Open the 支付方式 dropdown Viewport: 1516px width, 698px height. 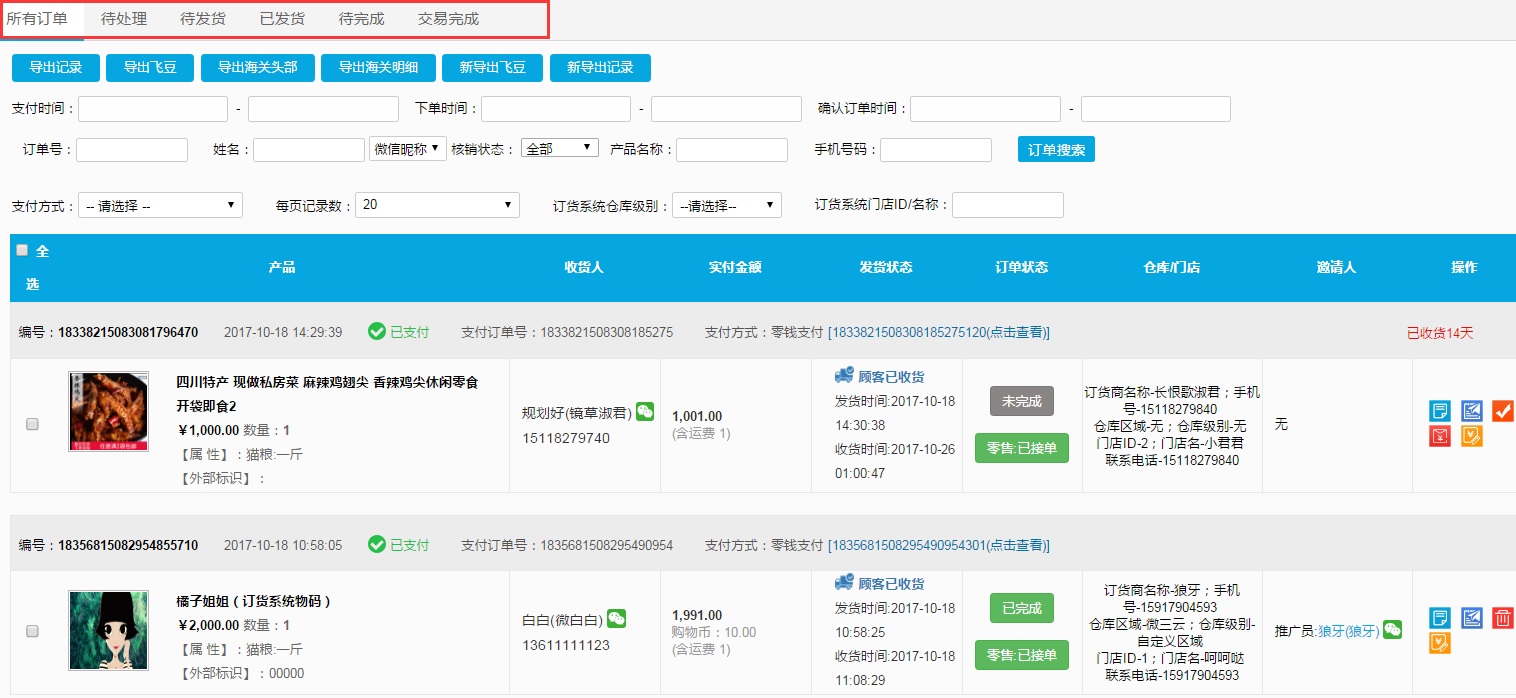(x=160, y=205)
